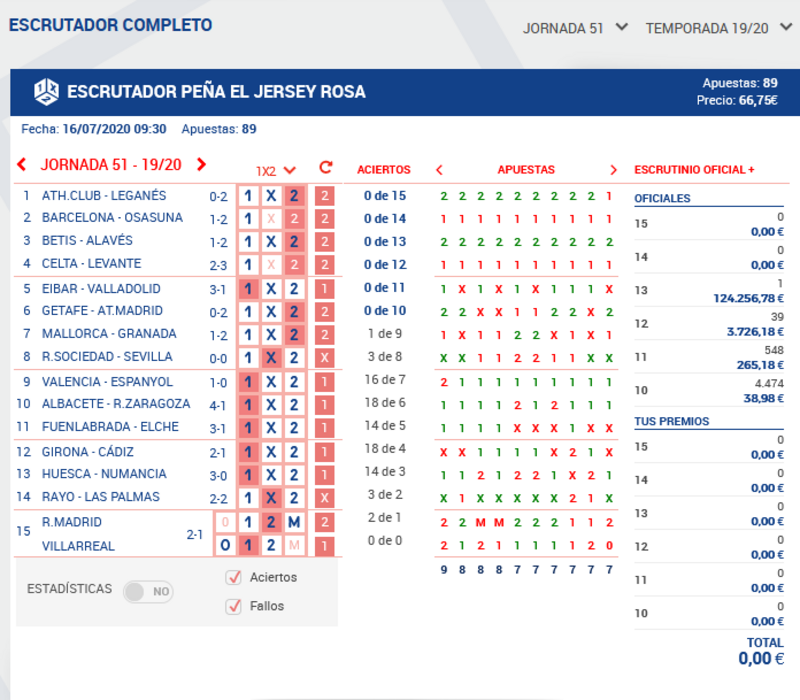Go to previous jornada with the red left arrow
Screen dimensions: 800x700
point(21,164)
